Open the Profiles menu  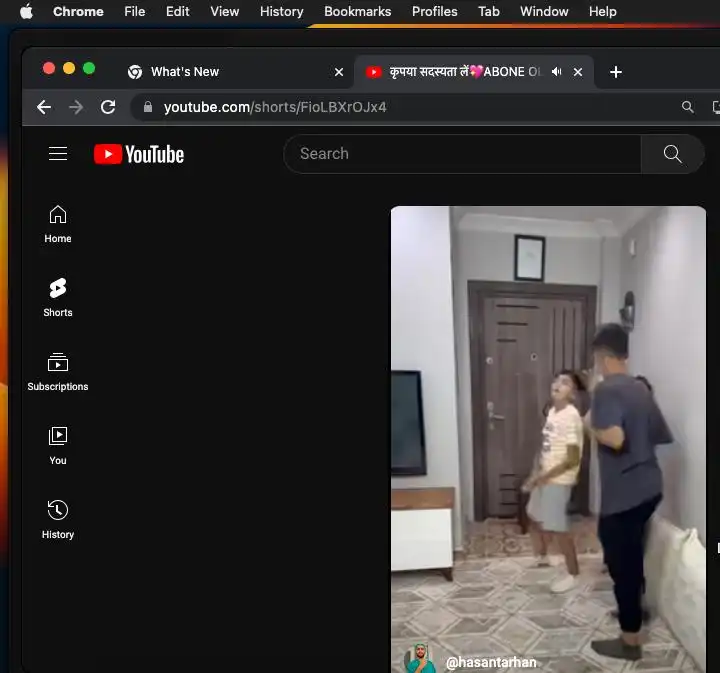tap(434, 11)
